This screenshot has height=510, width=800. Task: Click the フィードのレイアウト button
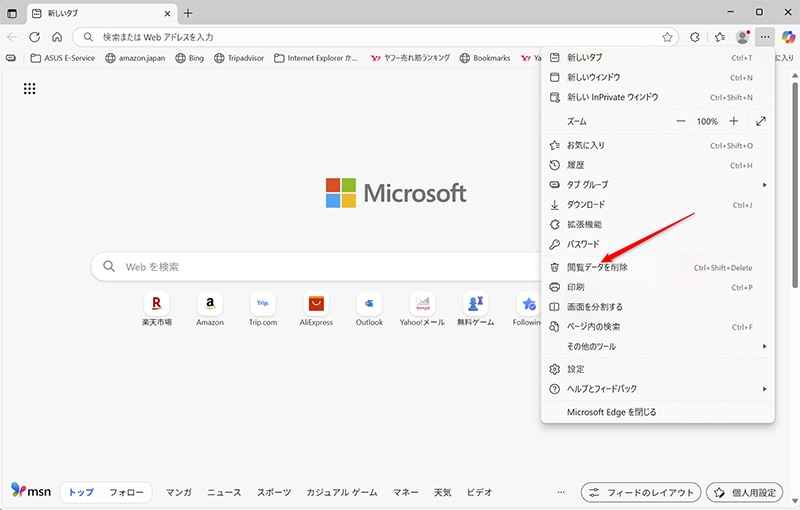[641, 492]
